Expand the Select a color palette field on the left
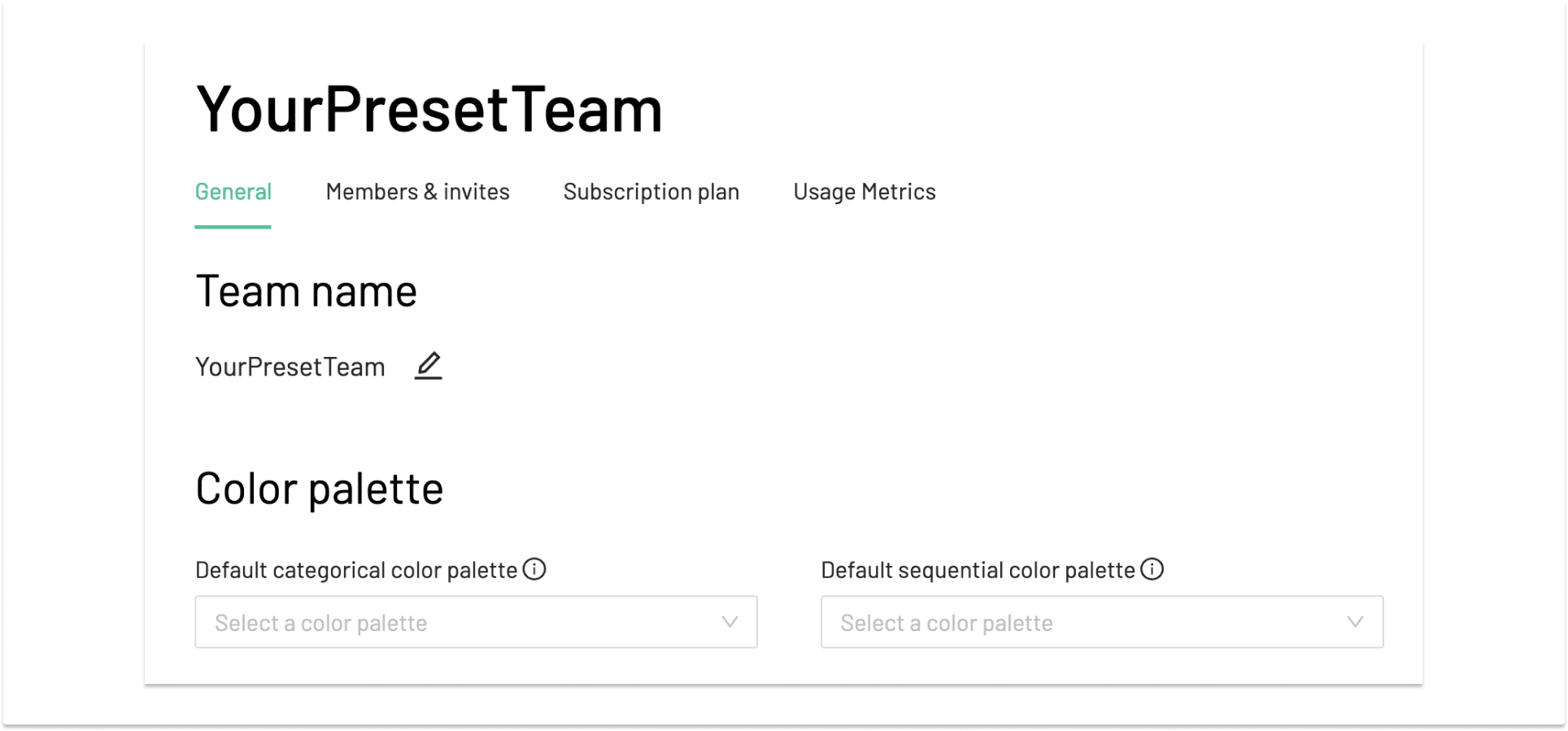The image size is (1568, 731). [476, 622]
